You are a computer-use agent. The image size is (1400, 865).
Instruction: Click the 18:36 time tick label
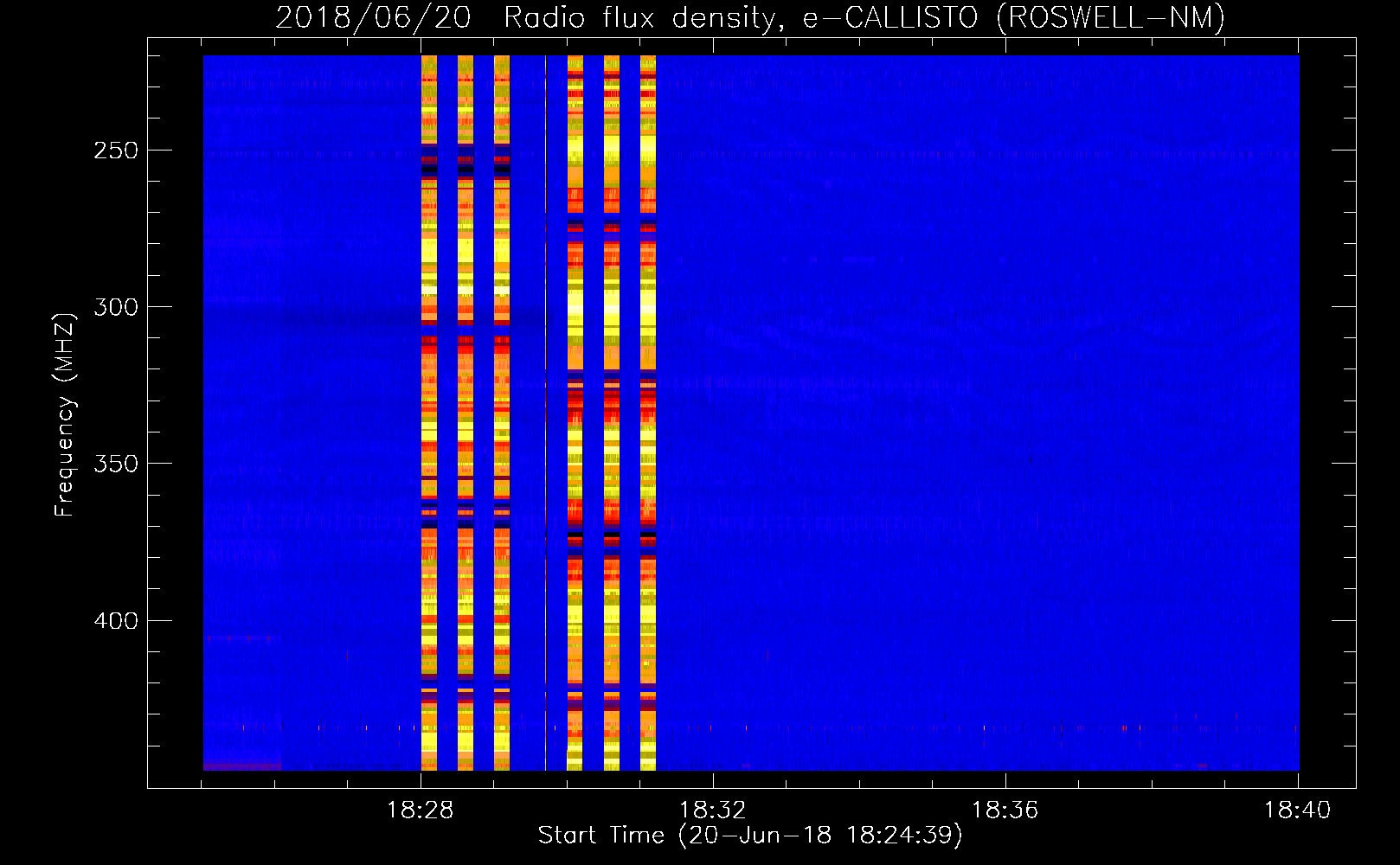(x=1005, y=810)
